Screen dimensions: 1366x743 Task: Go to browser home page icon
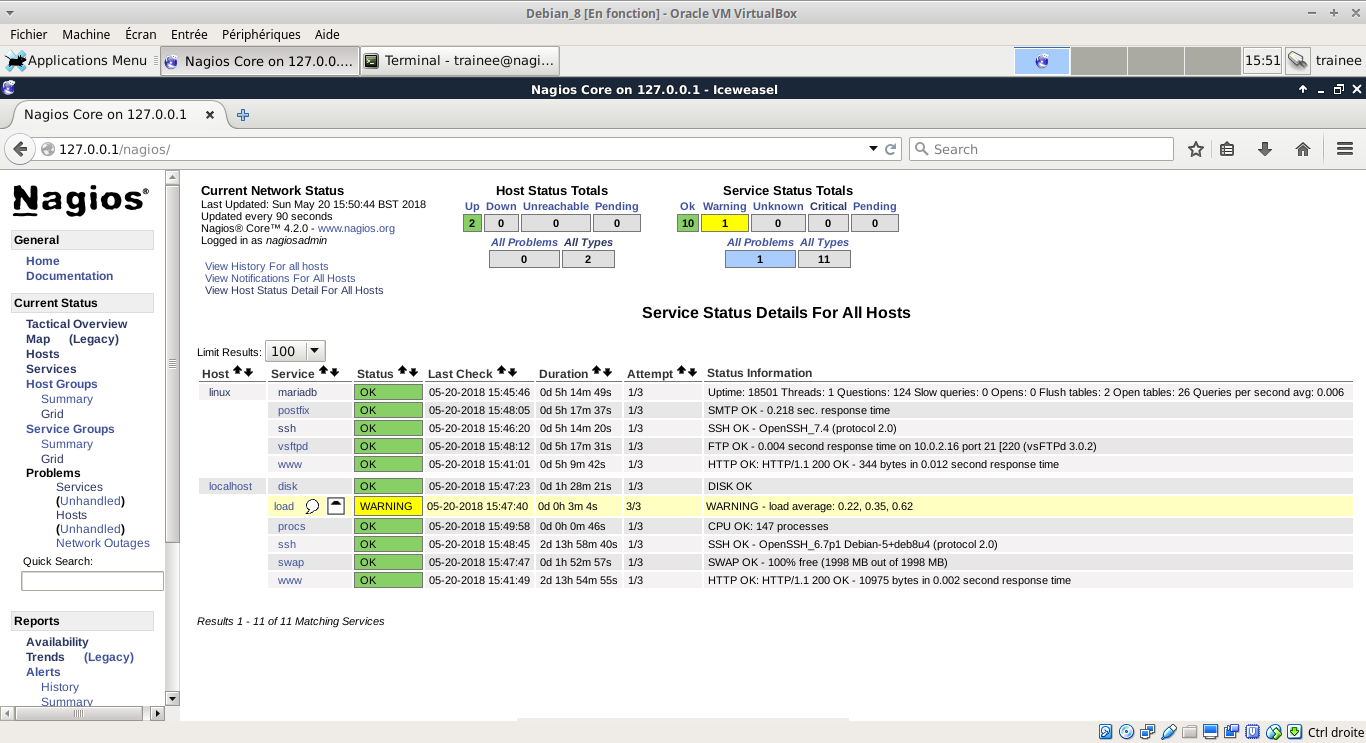pyautogui.click(x=1303, y=149)
